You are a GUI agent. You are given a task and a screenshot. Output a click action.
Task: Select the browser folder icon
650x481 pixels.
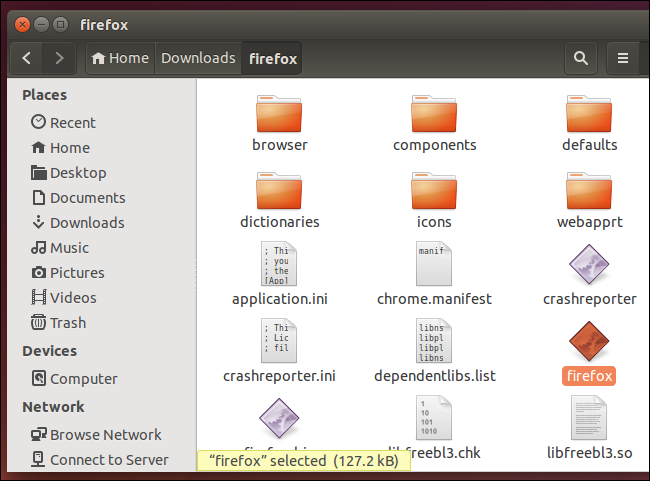279,114
